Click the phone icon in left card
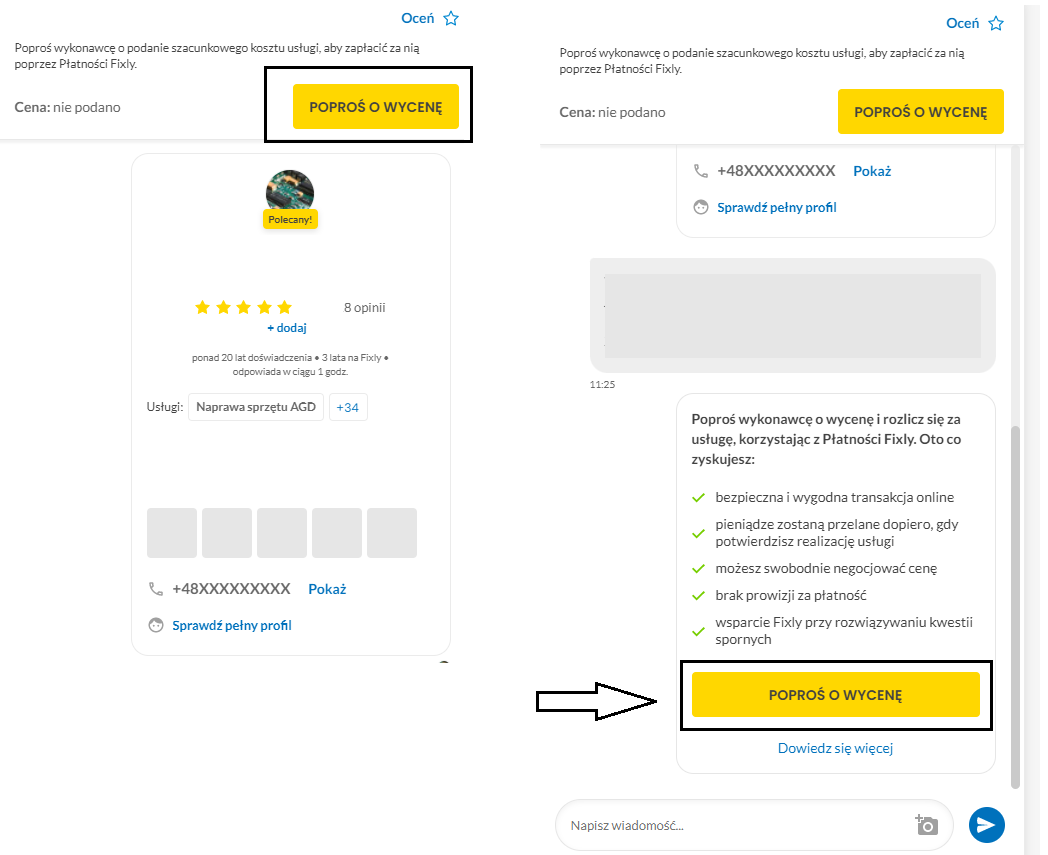 click(156, 589)
